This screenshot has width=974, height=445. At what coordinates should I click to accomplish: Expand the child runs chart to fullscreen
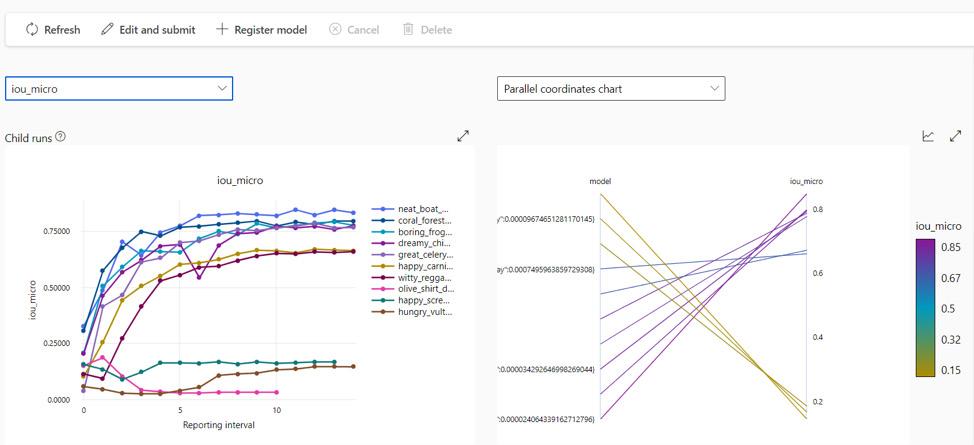click(x=463, y=136)
